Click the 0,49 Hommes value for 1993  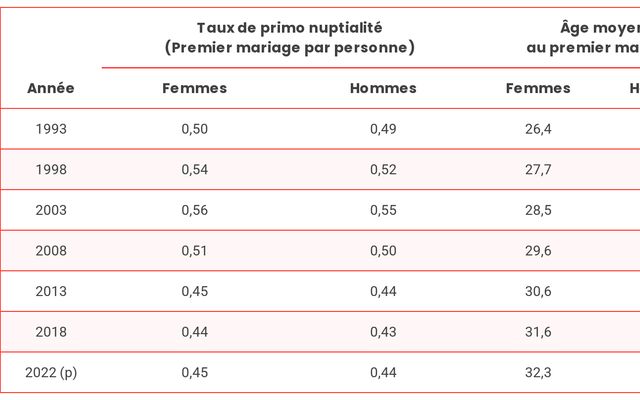coord(383,129)
